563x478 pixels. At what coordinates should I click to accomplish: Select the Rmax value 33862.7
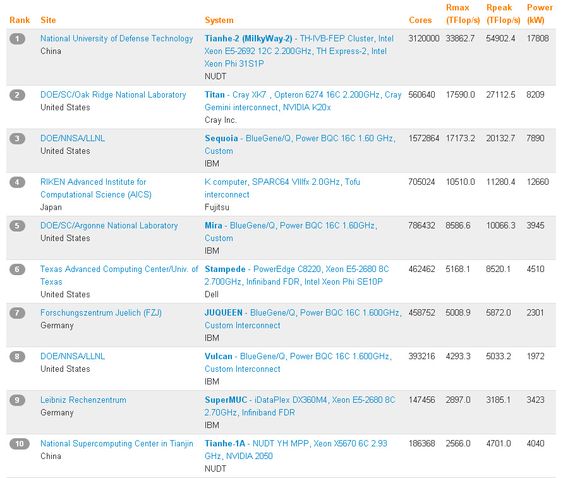[x=460, y=38]
